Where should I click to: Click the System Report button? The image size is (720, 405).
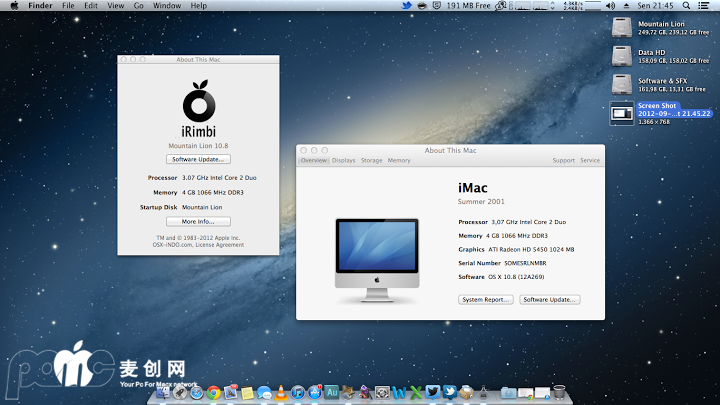pyautogui.click(x=486, y=299)
